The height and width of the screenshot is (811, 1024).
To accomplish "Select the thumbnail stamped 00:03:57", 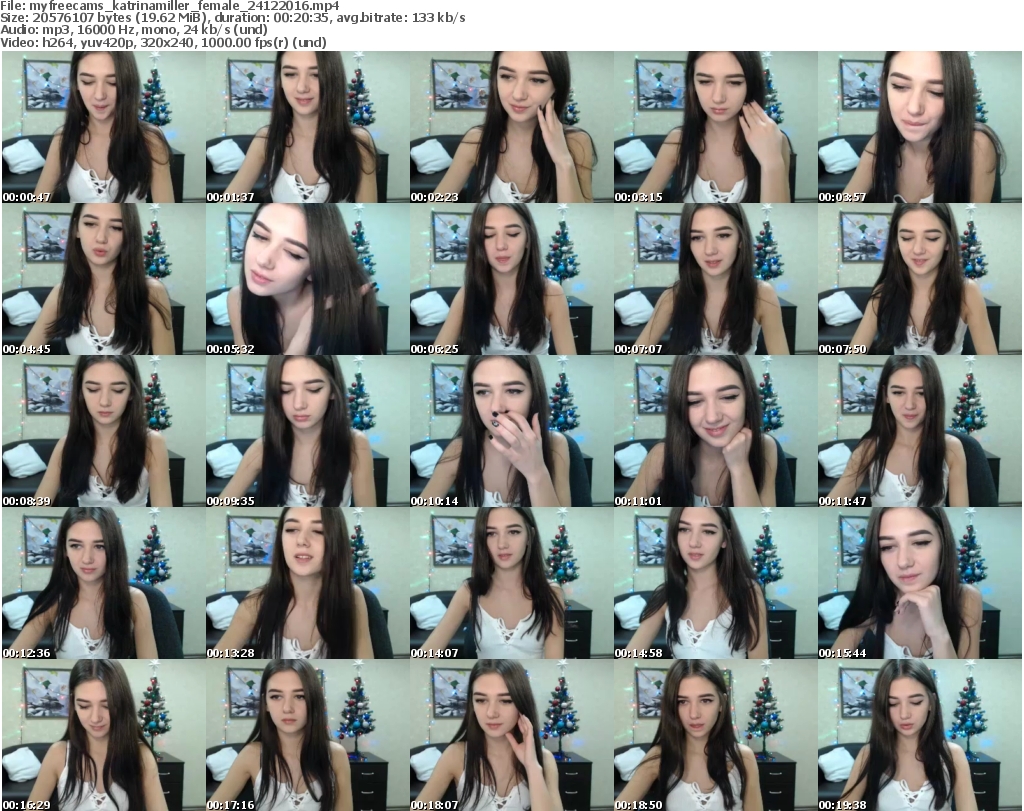I will pyautogui.click(x=920, y=127).
